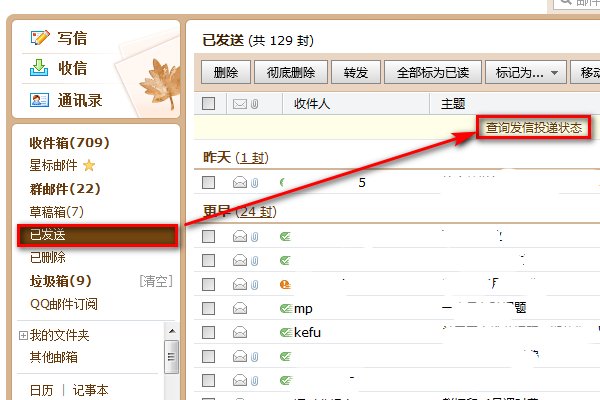Tick the checkbox of the orange status mail
Image resolution: width=600 pixels, height=400 pixels.
(208, 284)
